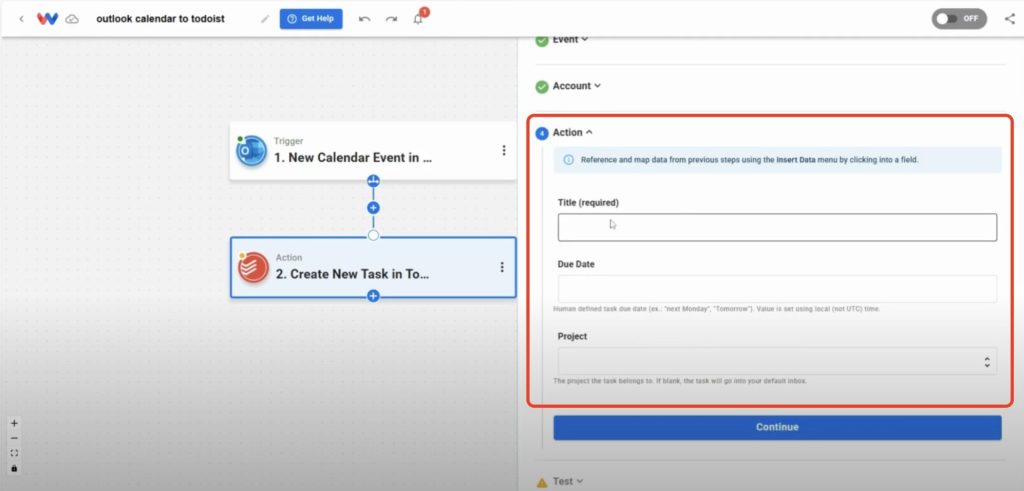Image resolution: width=1024 pixels, height=491 pixels.
Task: Add a step below the action
Action: [373, 296]
